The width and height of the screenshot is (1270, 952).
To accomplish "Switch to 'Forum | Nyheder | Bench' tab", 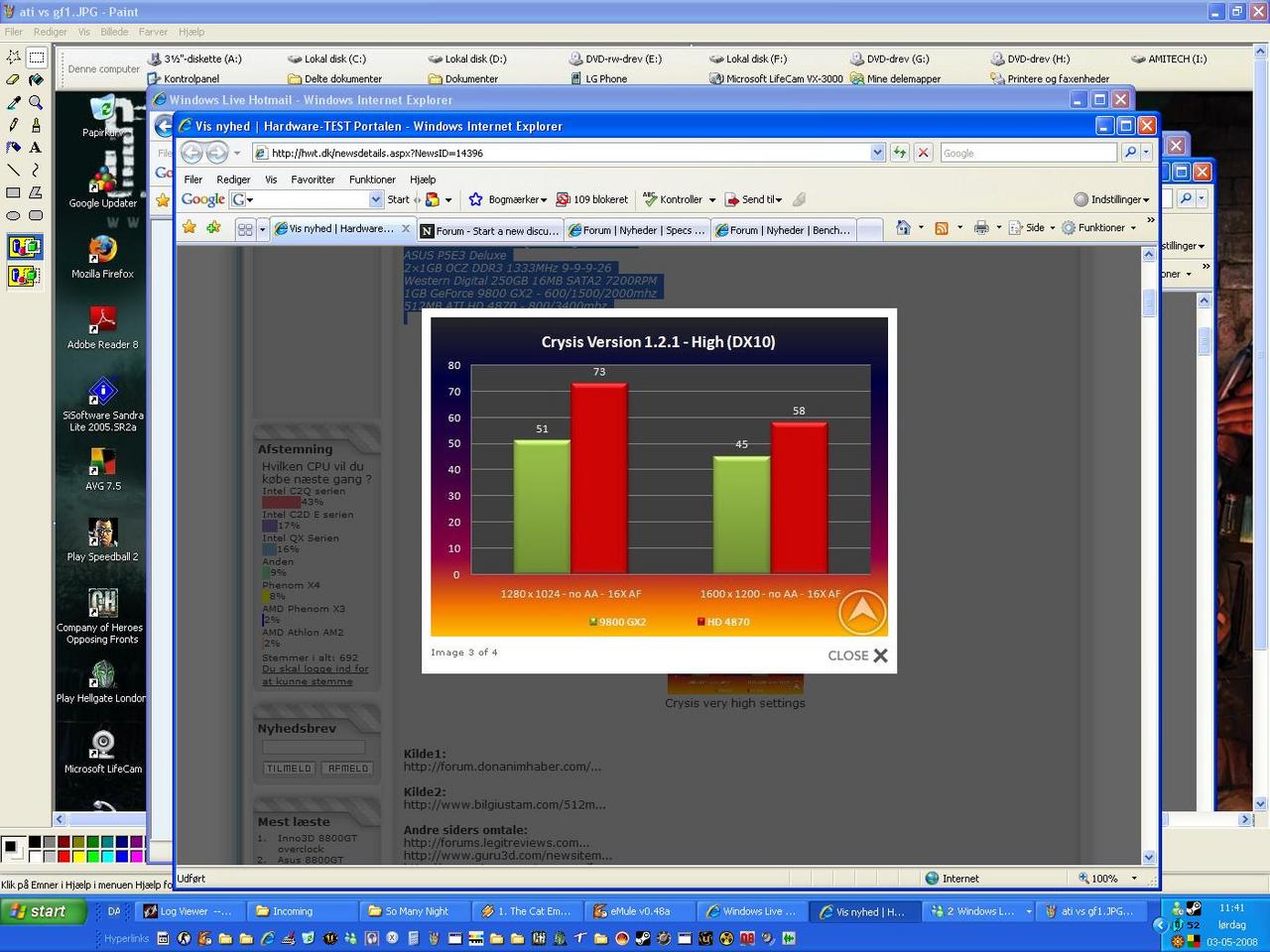I will 784,230.
